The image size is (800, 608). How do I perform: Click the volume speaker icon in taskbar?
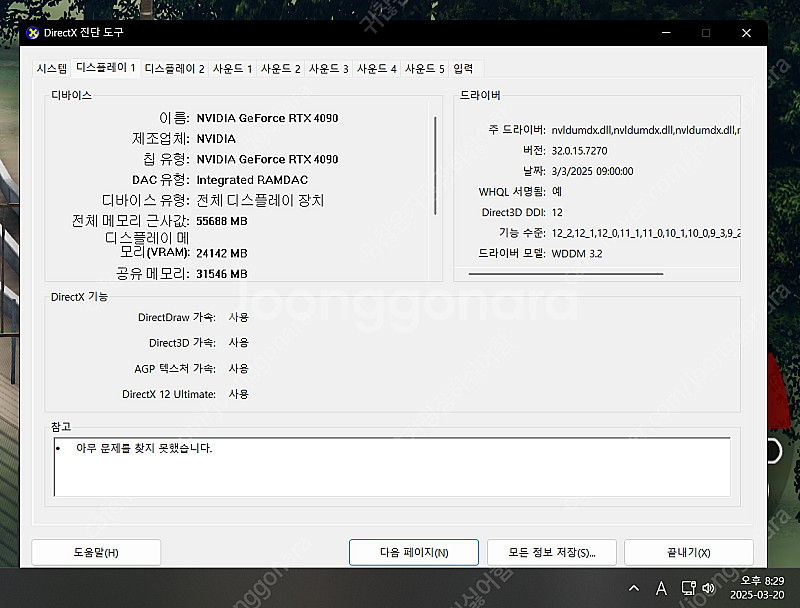(708, 588)
